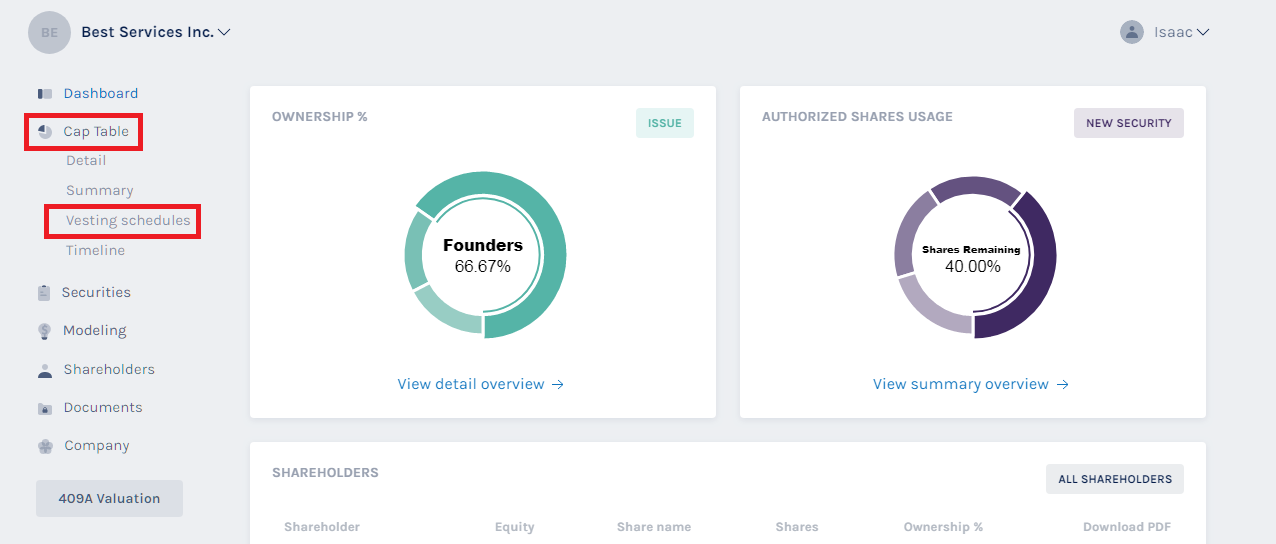The height and width of the screenshot is (544, 1276).
Task: Click the NEW SECURITY button
Action: [x=1128, y=123]
